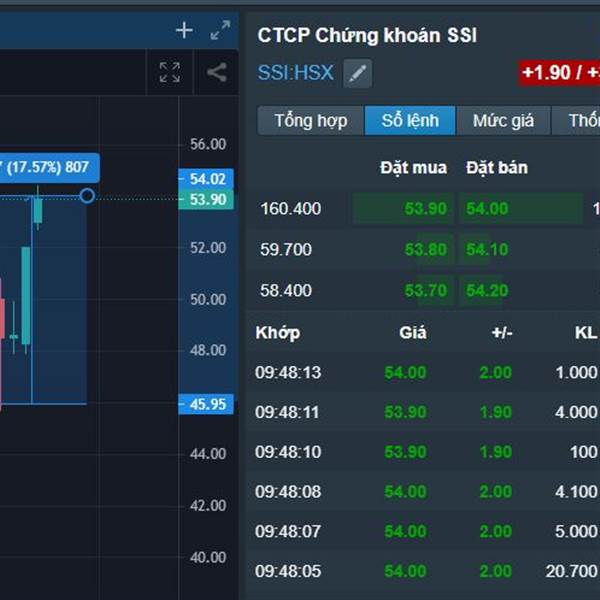Click the 53.90 current price axis label
Viewport: 600px width, 600px height.
click(x=206, y=200)
